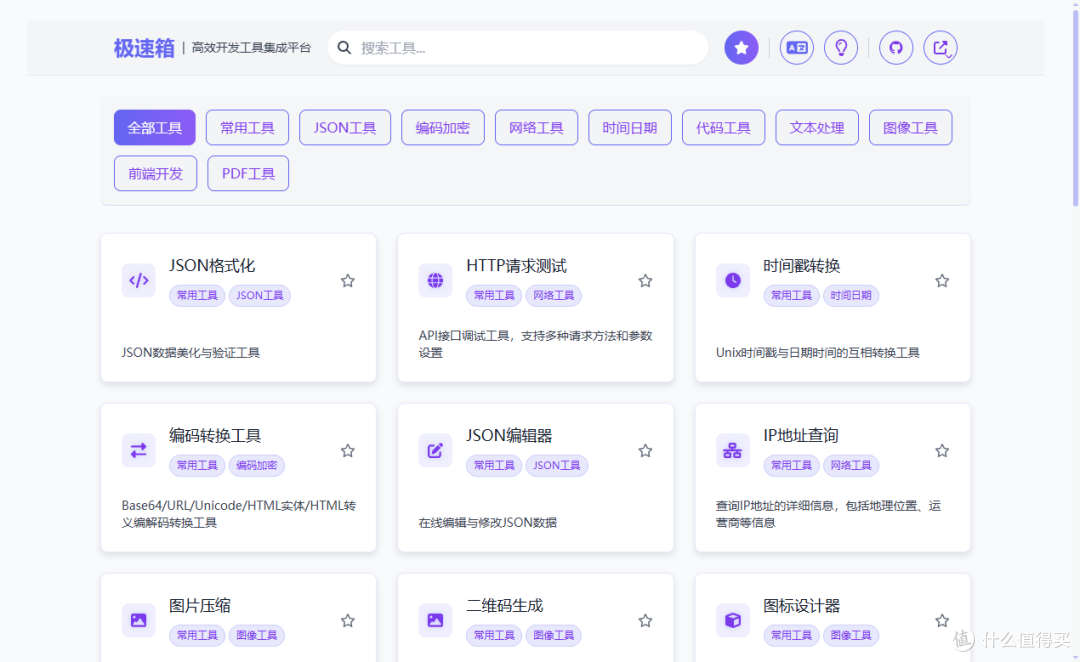The height and width of the screenshot is (662, 1080).
Task: Click the lightbulb suggestion icon
Action: click(841, 48)
